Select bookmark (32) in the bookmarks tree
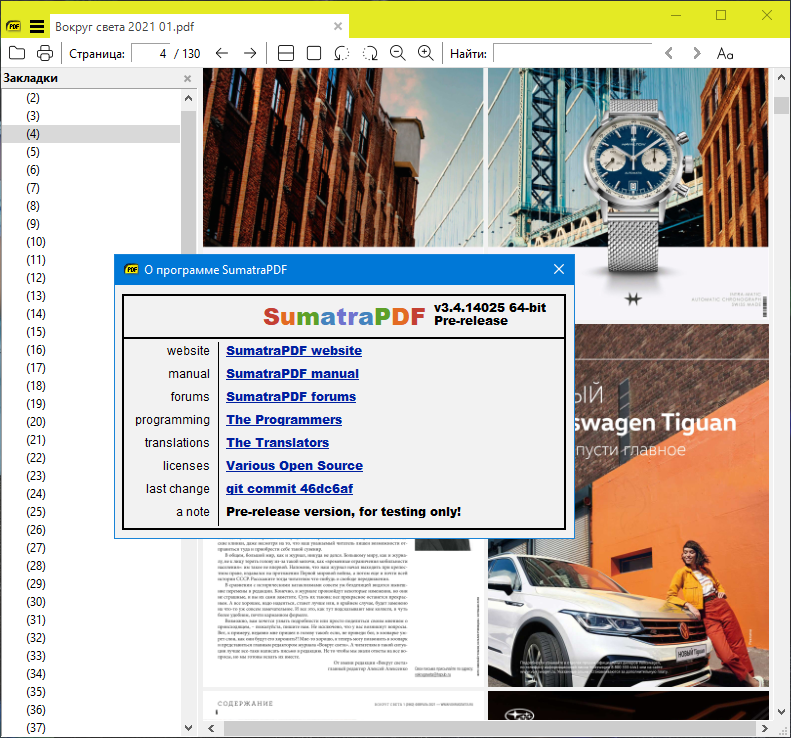Viewport: 791px width, 738px height. [x=36, y=638]
